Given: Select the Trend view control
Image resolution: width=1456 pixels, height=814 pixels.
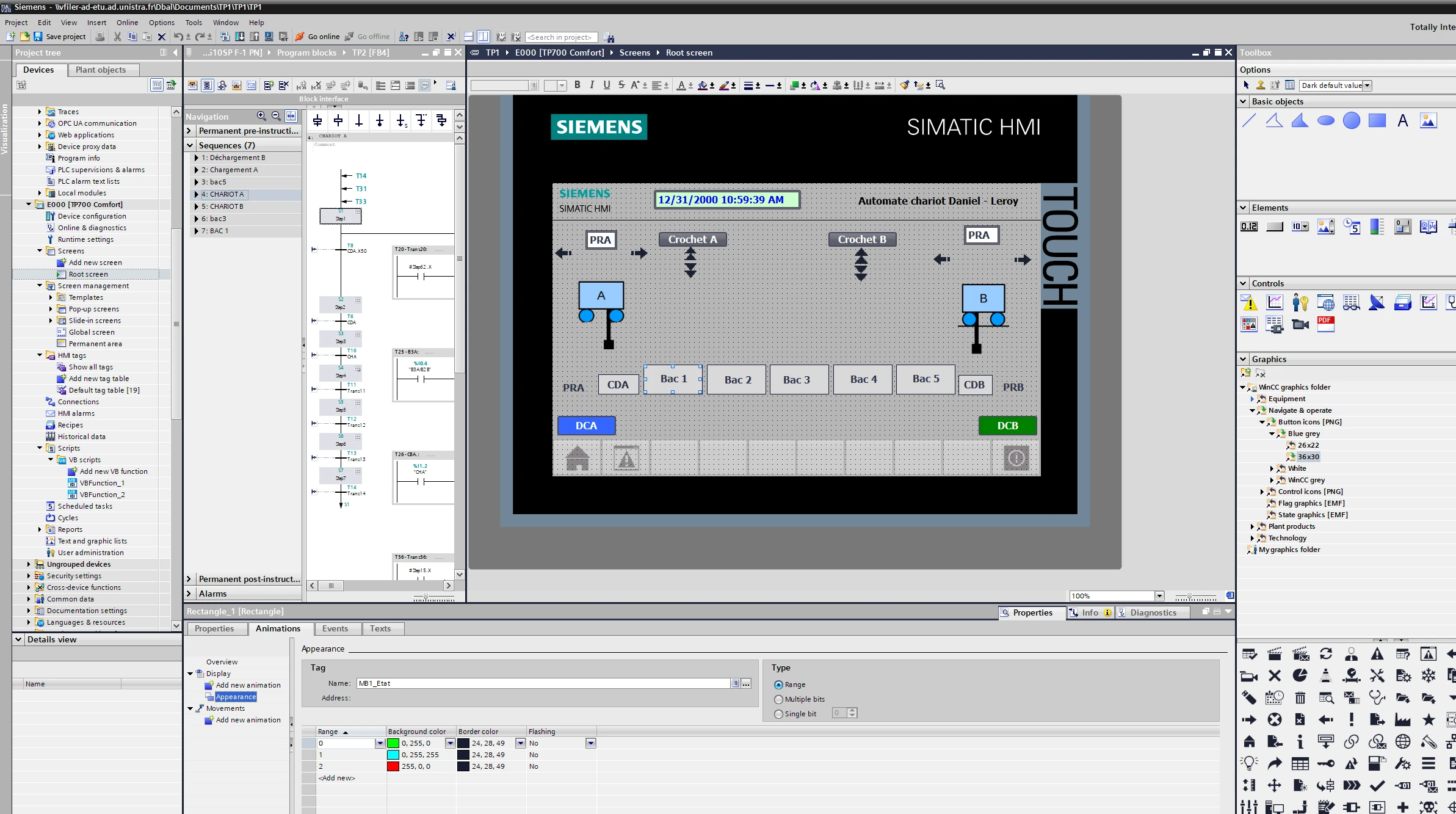Looking at the screenshot, I should (x=1275, y=302).
